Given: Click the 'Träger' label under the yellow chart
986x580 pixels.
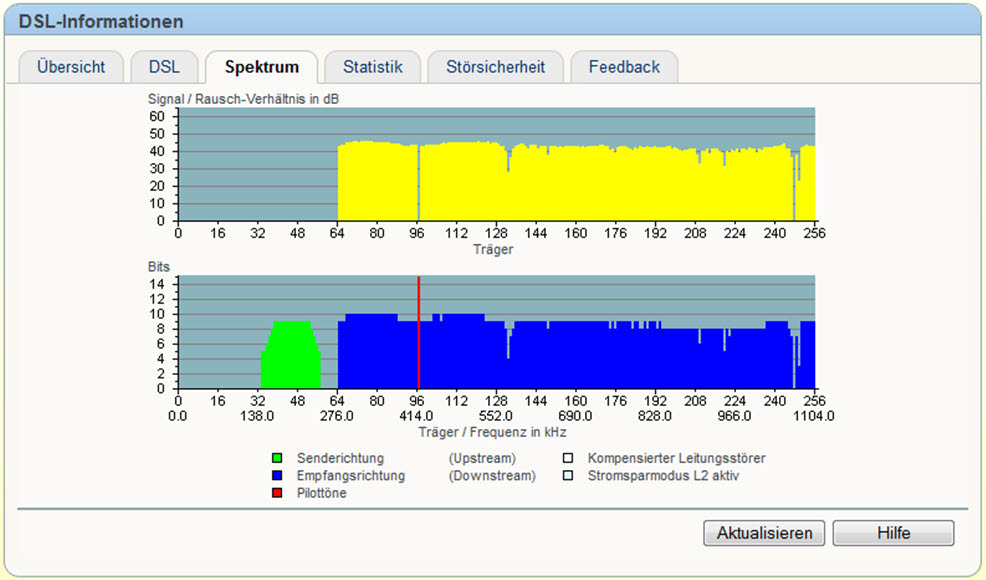Looking at the screenshot, I should (493, 249).
